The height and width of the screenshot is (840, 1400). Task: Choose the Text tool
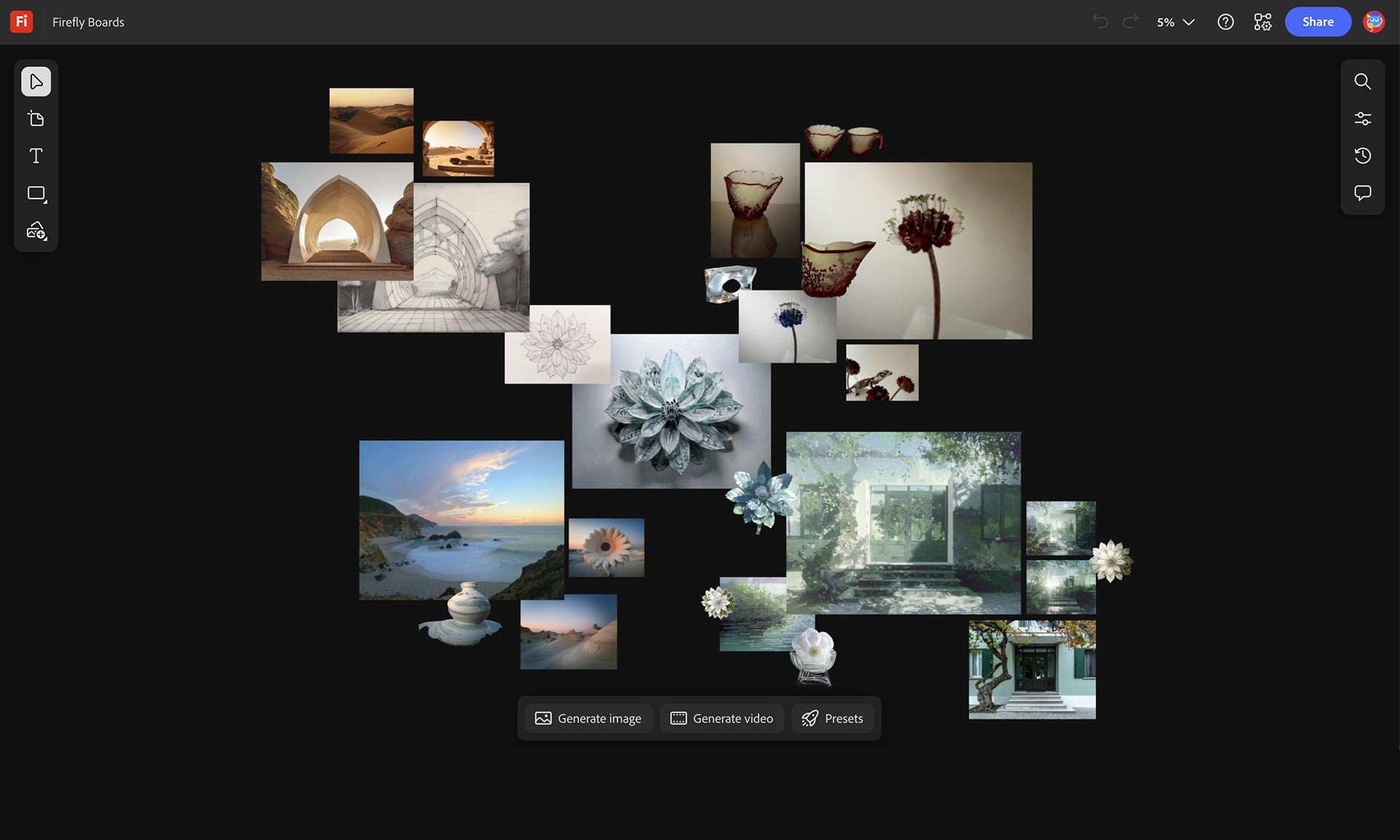(x=36, y=156)
